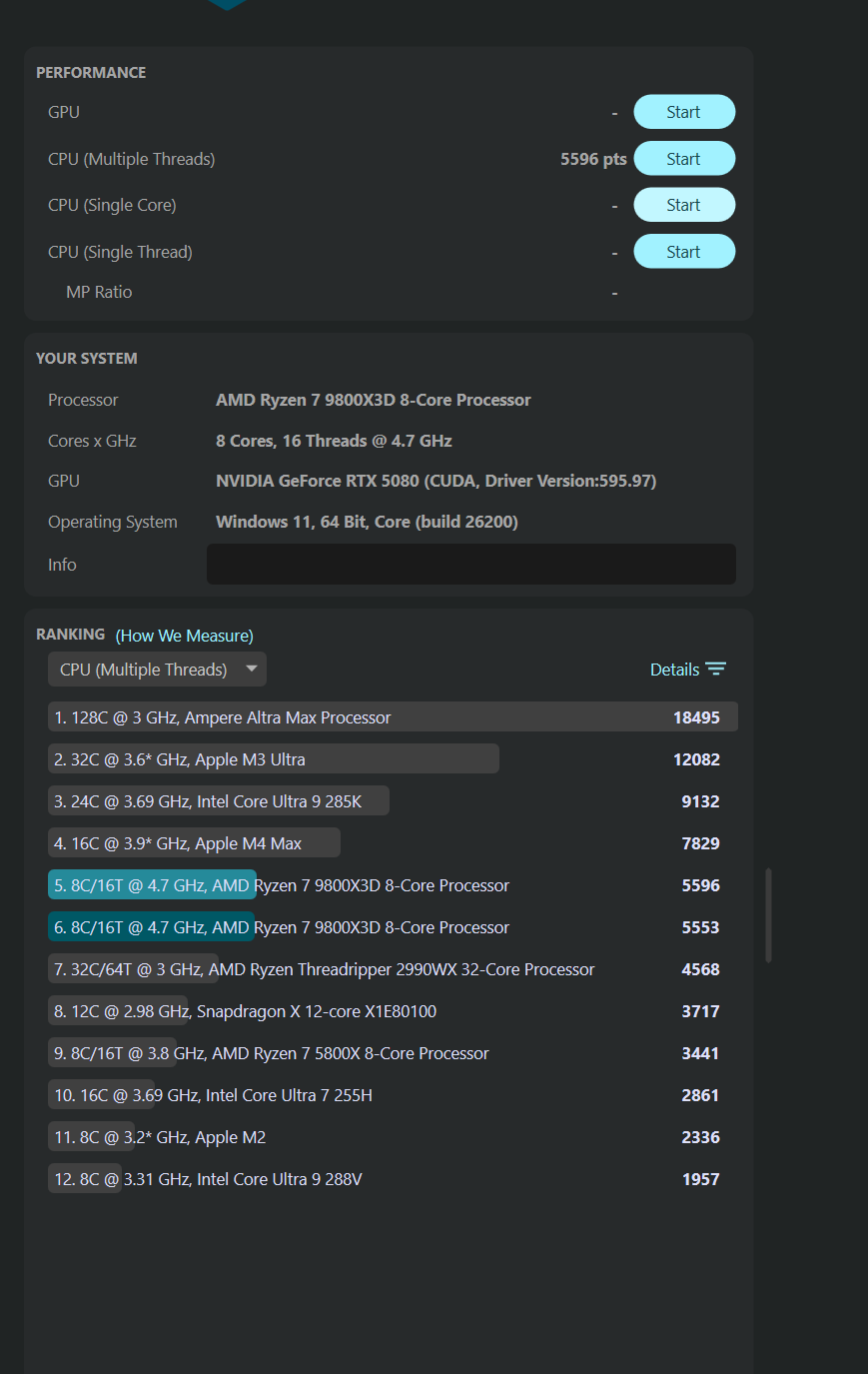Click the Info text field
This screenshot has width=868, height=1374.
click(x=470, y=565)
